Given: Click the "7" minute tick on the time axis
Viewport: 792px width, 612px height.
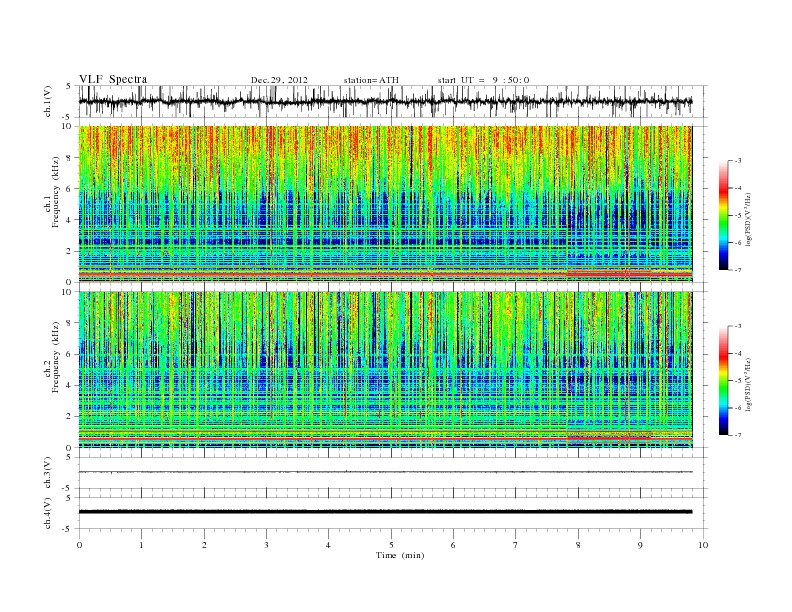Looking at the screenshot, I should click(516, 545).
